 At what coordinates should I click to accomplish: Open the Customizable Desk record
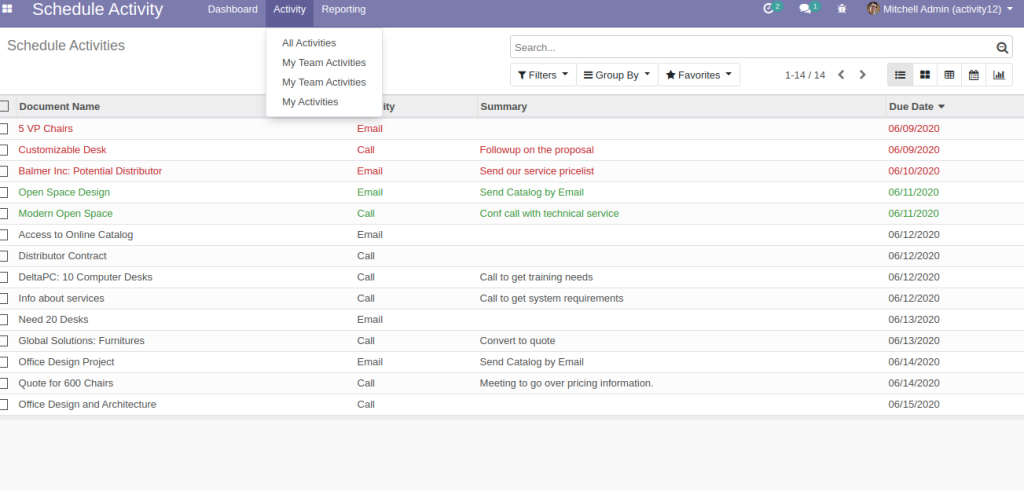pyautogui.click(x=62, y=150)
